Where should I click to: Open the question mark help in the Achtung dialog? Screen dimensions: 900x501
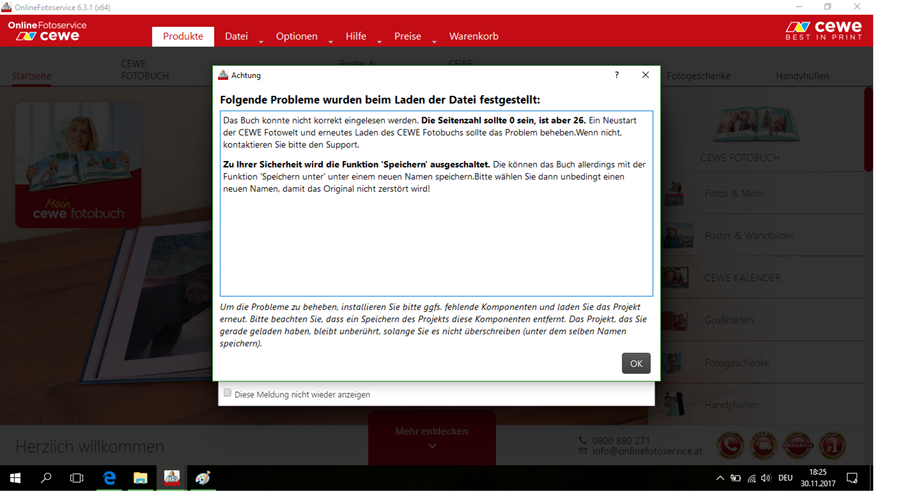[616, 75]
